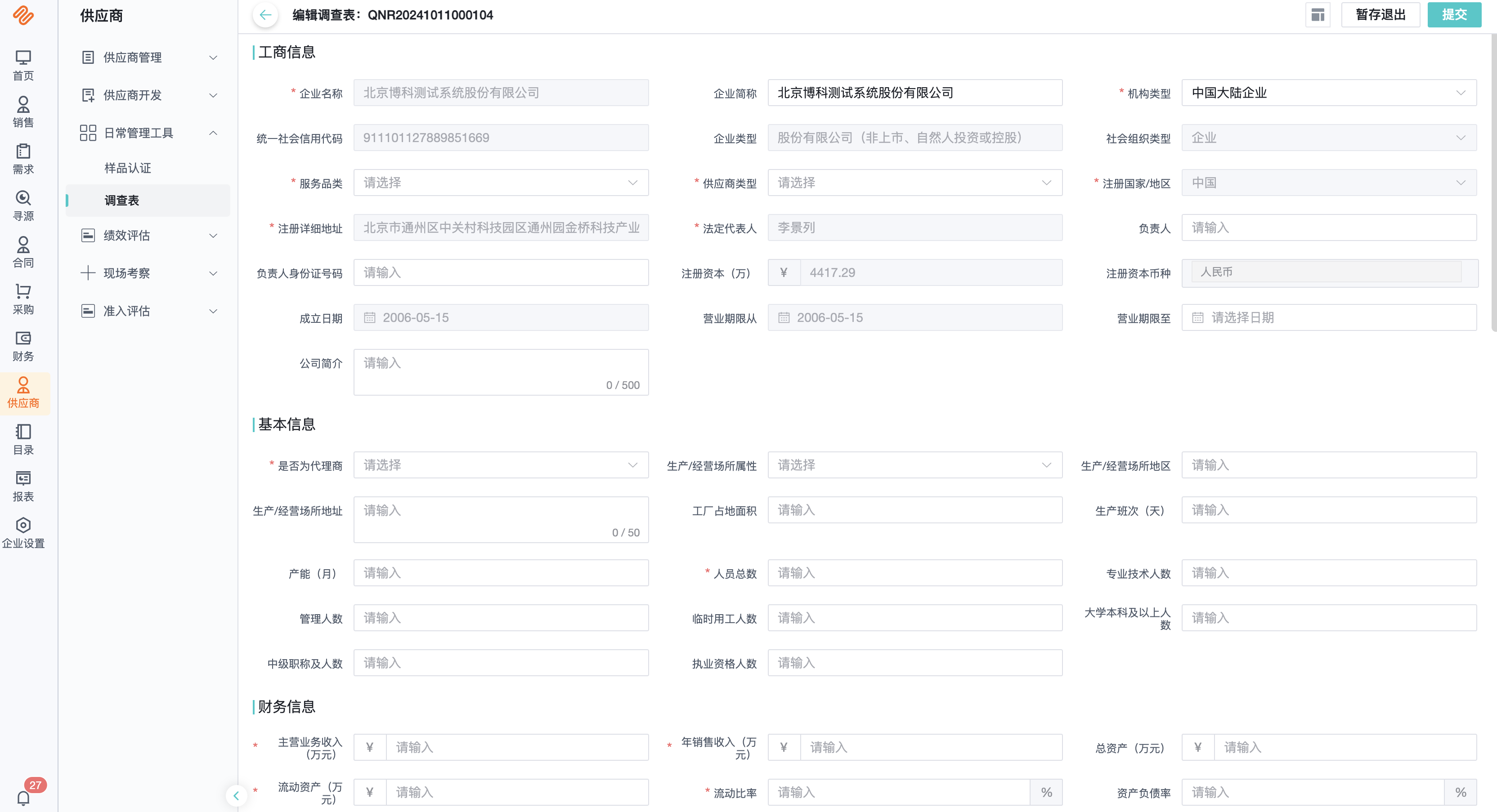
Task: Open the 机构类型 dropdown
Action: pyautogui.click(x=1328, y=93)
